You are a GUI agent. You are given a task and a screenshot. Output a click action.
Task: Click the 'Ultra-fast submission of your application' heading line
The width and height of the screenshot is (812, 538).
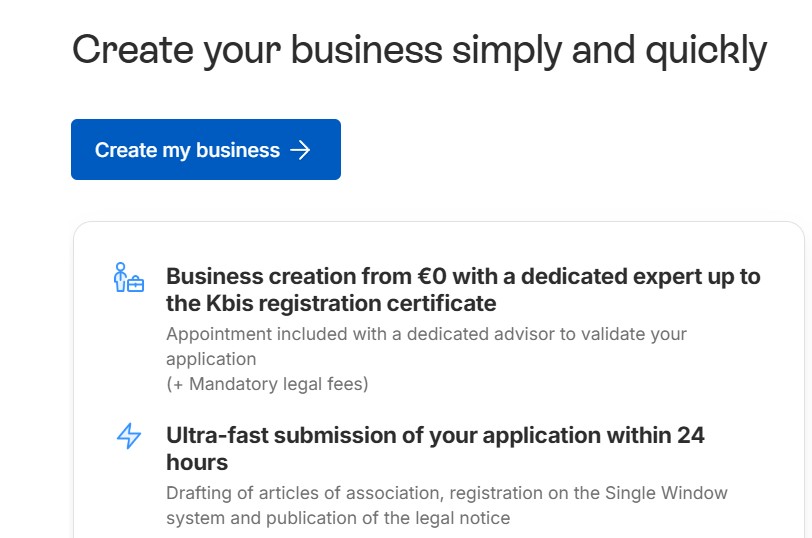435,436
